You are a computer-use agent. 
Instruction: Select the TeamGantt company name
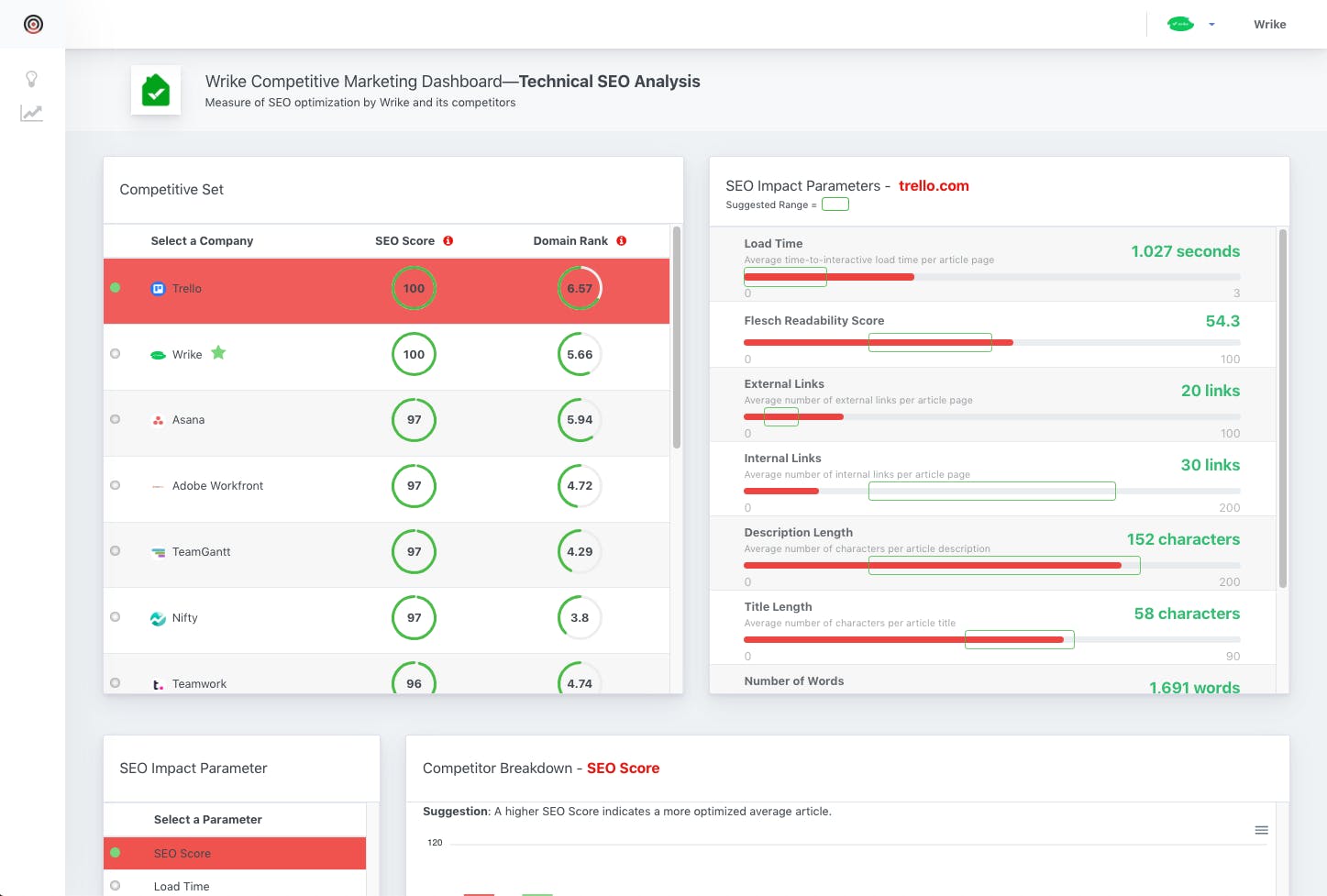pos(201,552)
